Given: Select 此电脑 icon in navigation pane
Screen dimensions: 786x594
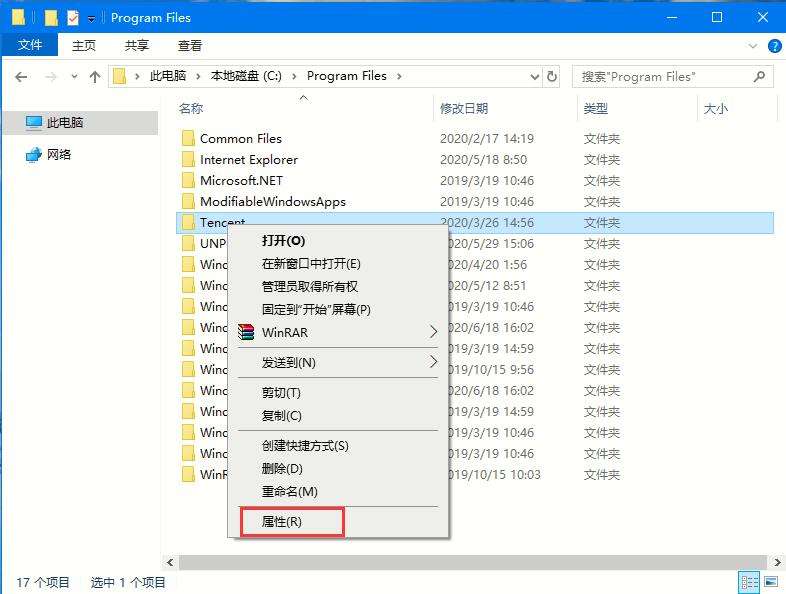Looking at the screenshot, I should pos(34,122).
